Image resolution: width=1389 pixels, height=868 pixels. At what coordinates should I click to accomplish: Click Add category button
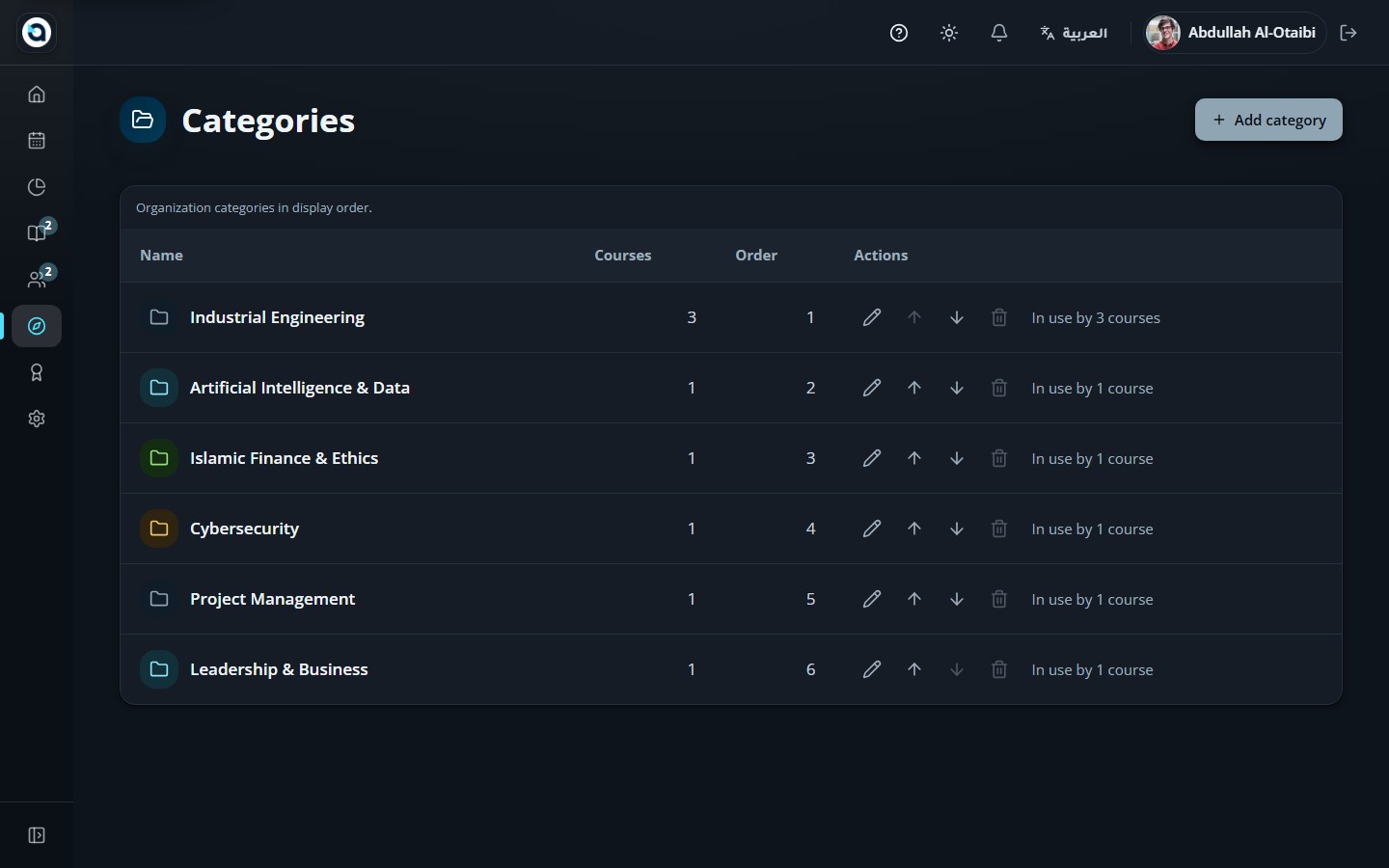coord(1268,120)
